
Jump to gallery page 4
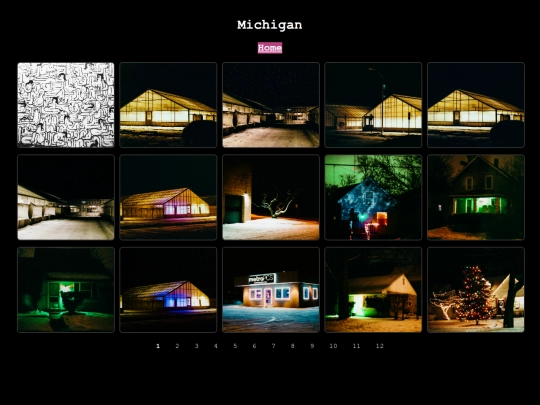216,346
